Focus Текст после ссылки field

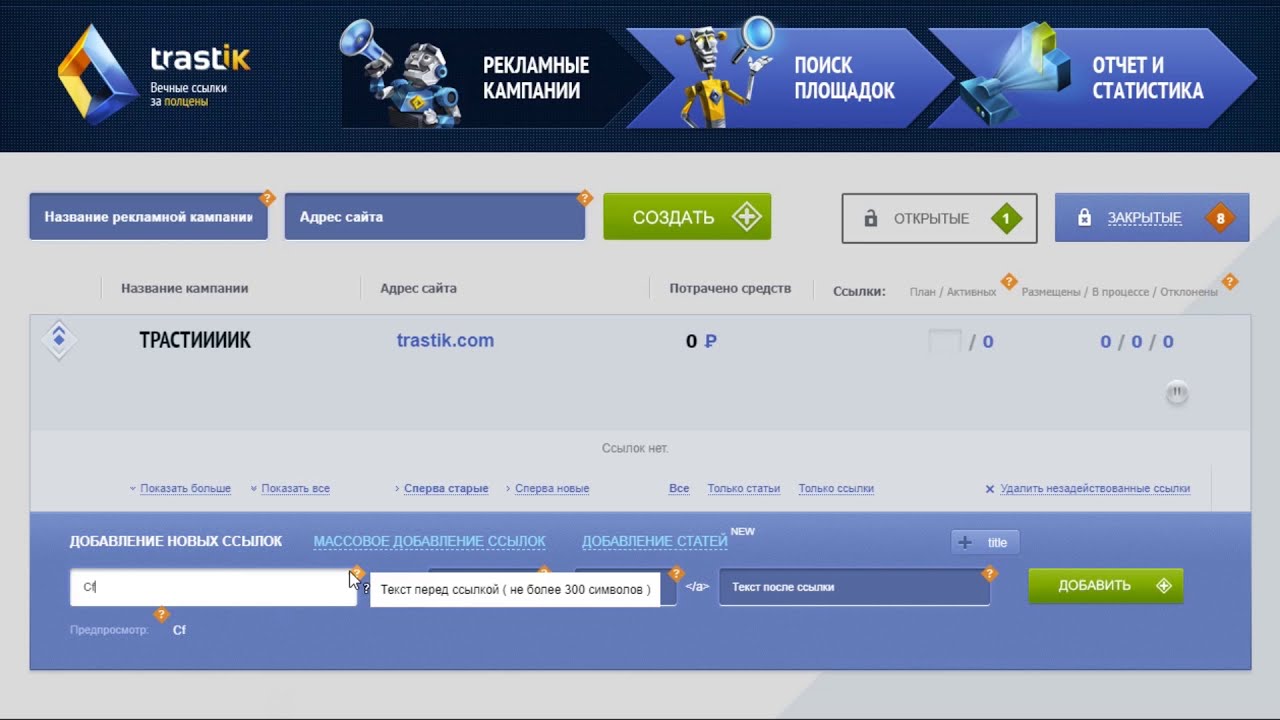pyautogui.click(x=855, y=587)
